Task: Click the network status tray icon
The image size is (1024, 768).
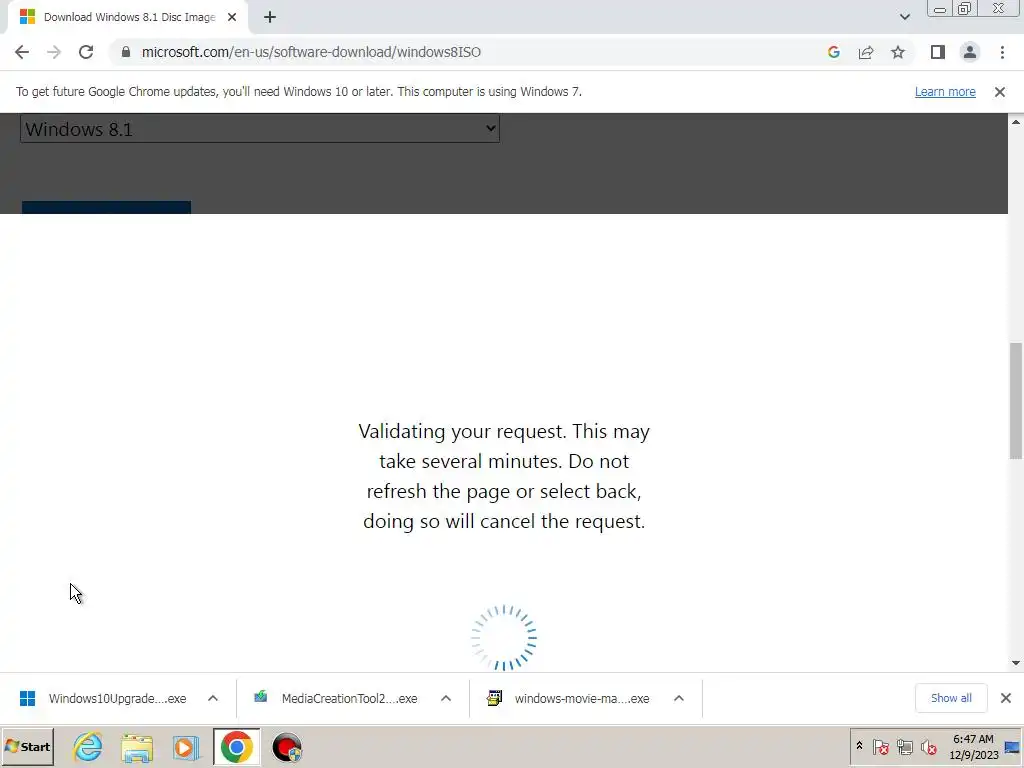Action: coord(904,746)
